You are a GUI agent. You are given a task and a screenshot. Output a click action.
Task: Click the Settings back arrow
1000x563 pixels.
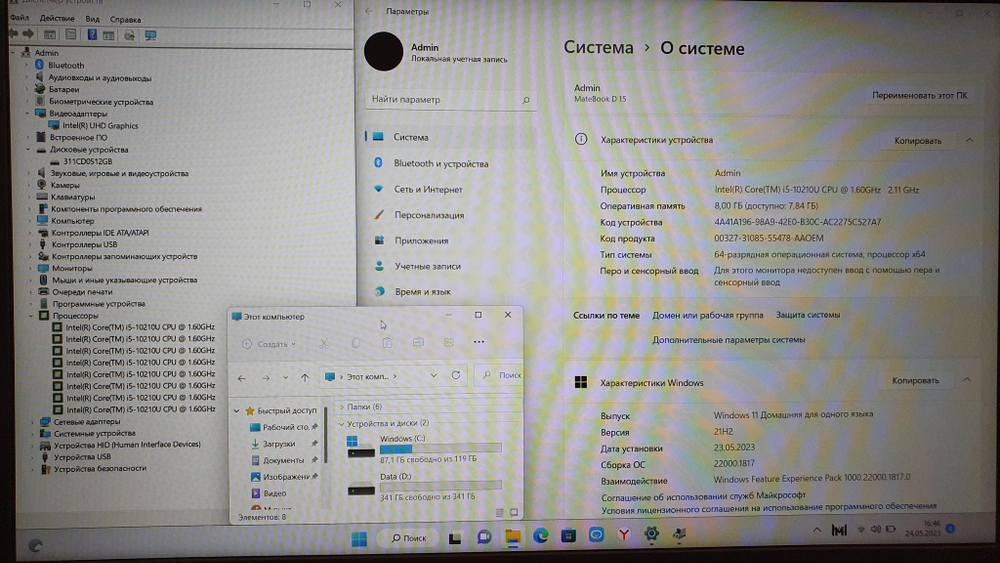click(369, 11)
